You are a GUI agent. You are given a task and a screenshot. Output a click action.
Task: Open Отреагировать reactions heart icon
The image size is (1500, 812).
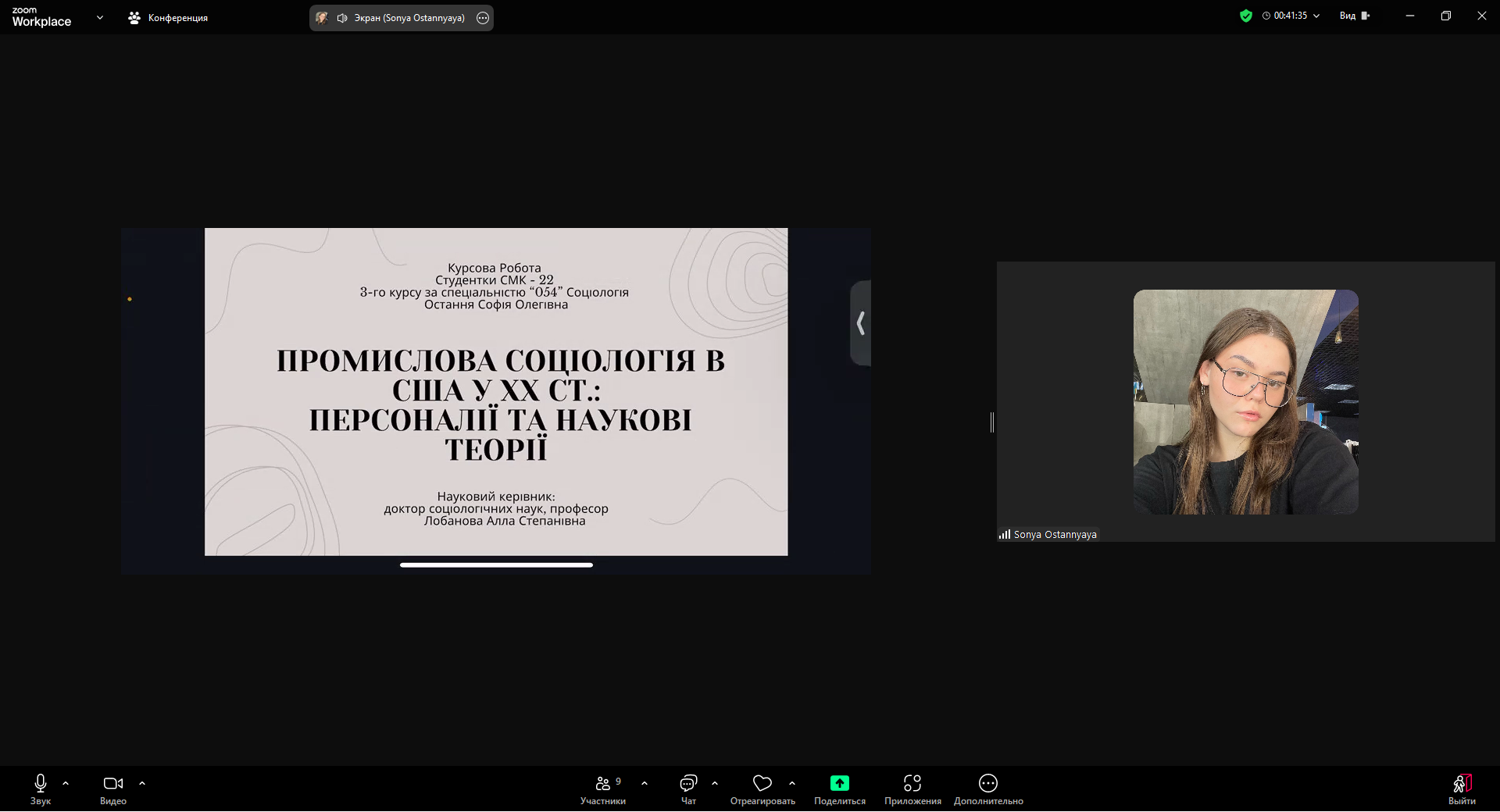coord(762,783)
